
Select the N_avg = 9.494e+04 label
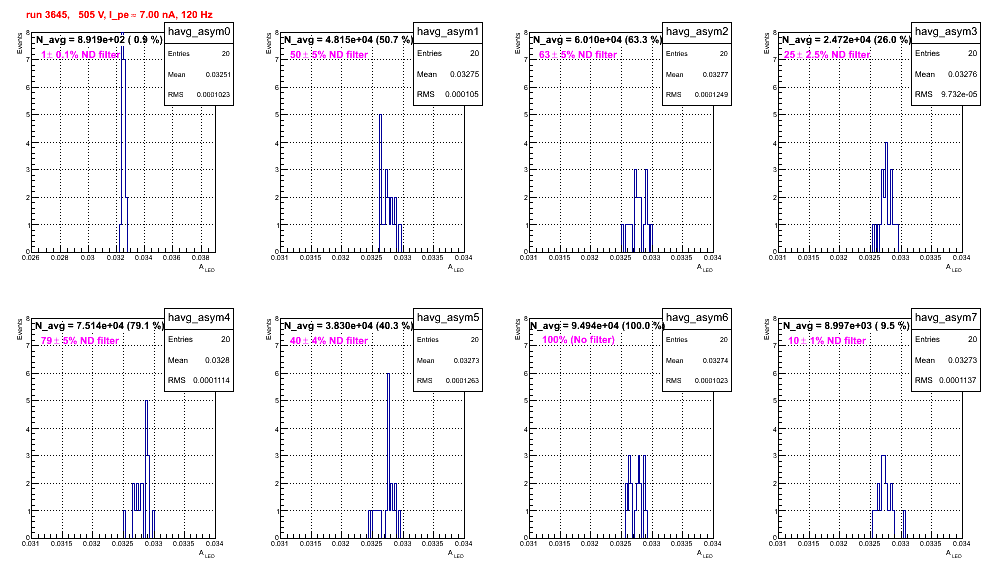click(596, 325)
